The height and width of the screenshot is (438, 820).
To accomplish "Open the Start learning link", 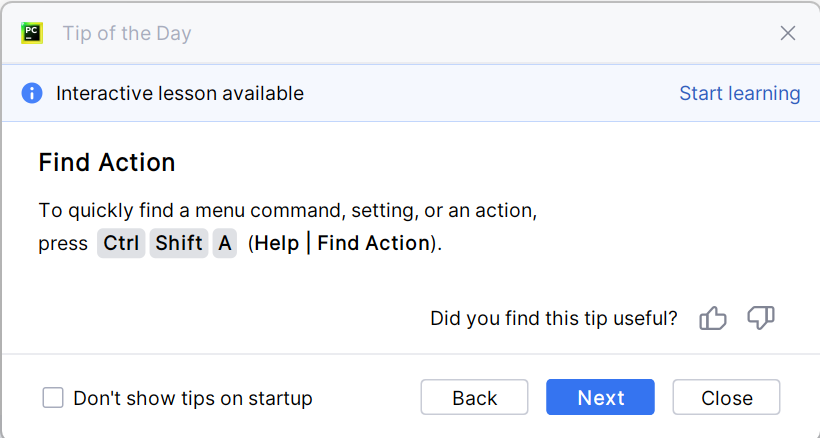I will tap(740, 93).
